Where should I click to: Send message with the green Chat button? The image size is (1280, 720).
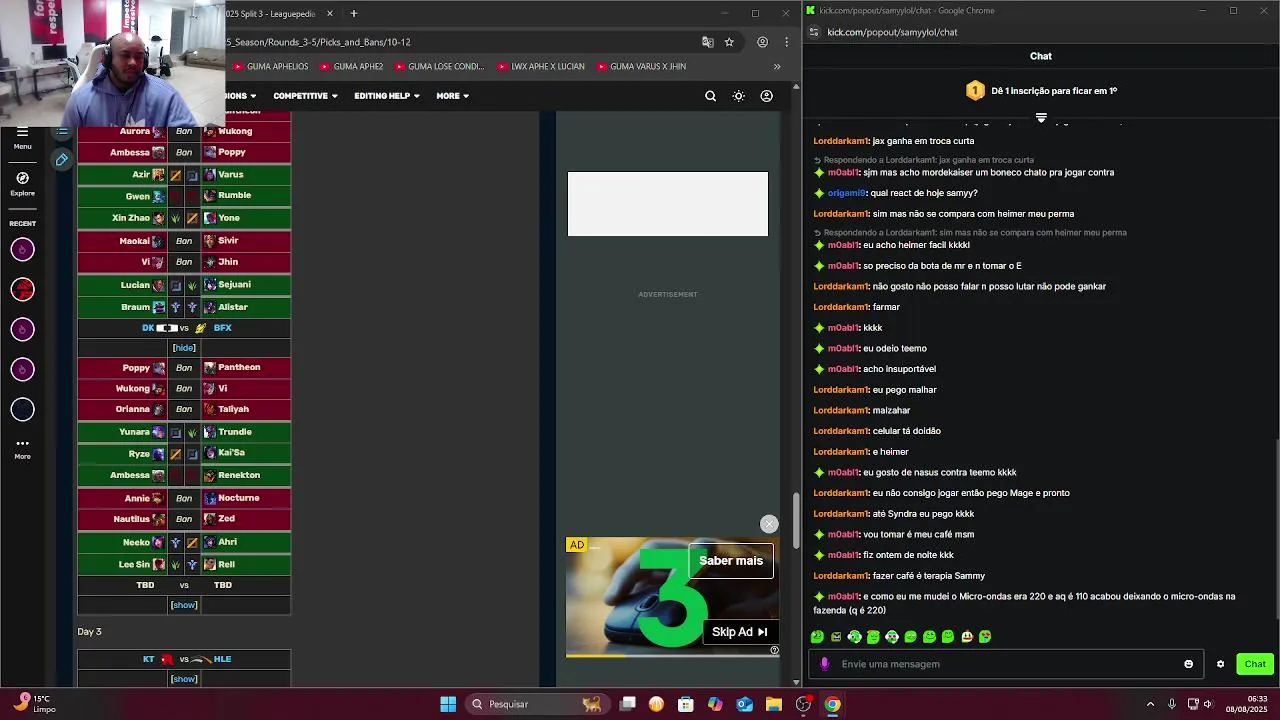click(1255, 664)
